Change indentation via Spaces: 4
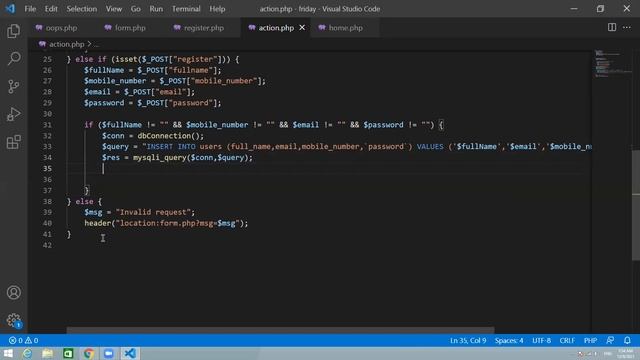The width and height of the screenshot is (640, 360). coord(509,340)
